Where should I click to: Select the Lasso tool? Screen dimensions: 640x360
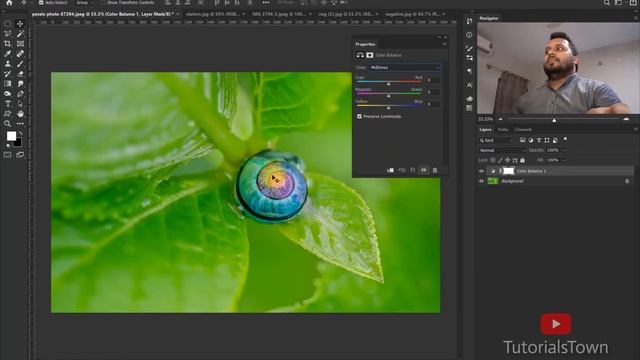pyautogui.click(x=7, y=33)
